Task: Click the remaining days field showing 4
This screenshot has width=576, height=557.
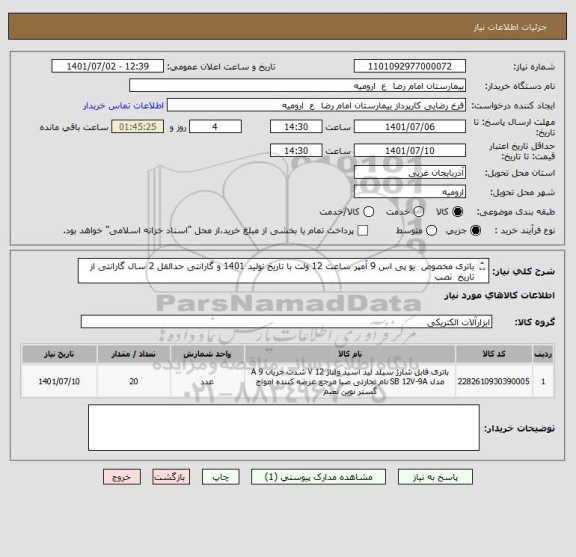Action: click(x=215, y=127)
